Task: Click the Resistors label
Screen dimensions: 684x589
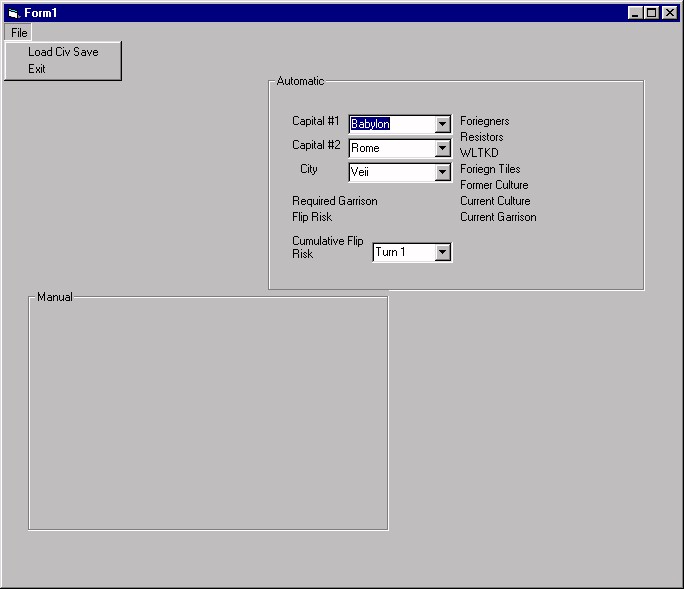Action: [x=482, y=137]
